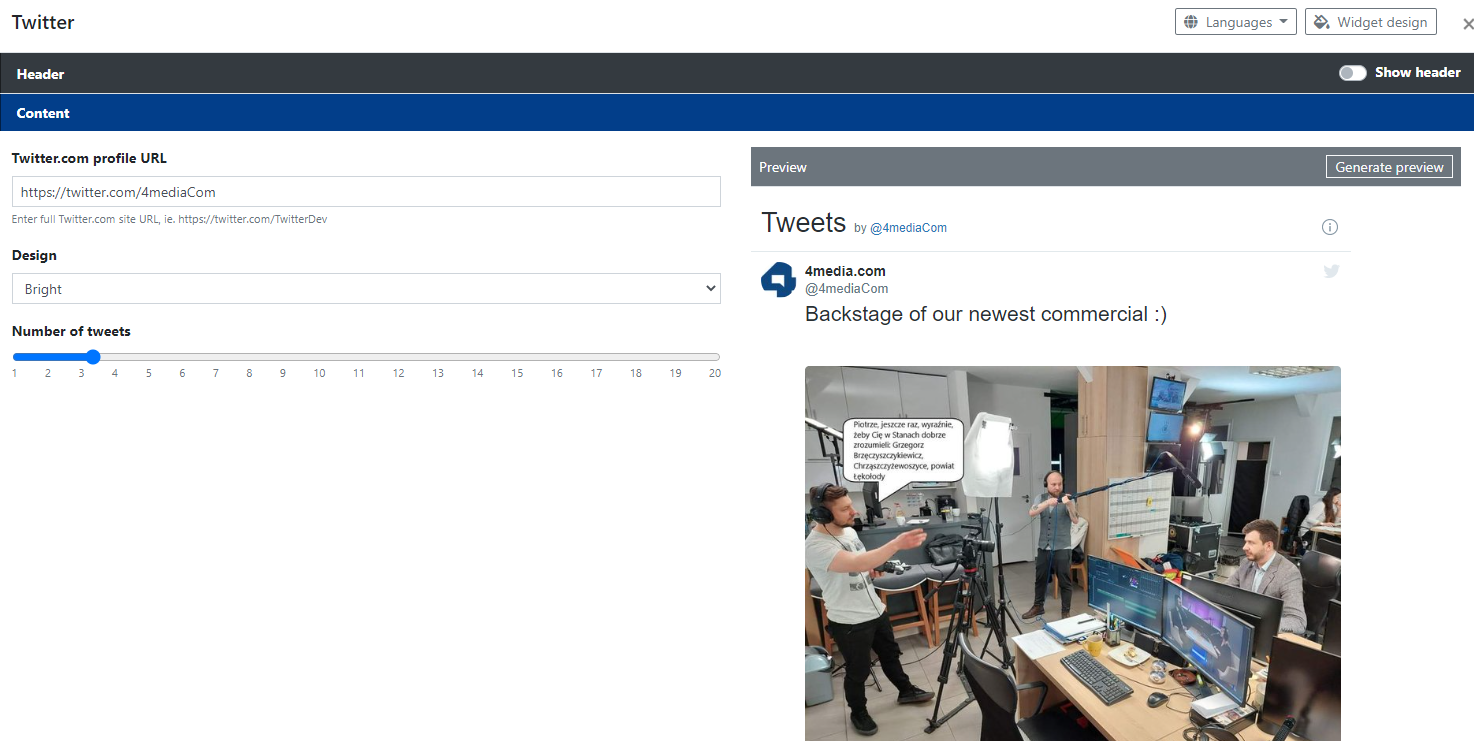Click the 4media.com account name in tweet
1474x741 pixels.
pos(845,271)
